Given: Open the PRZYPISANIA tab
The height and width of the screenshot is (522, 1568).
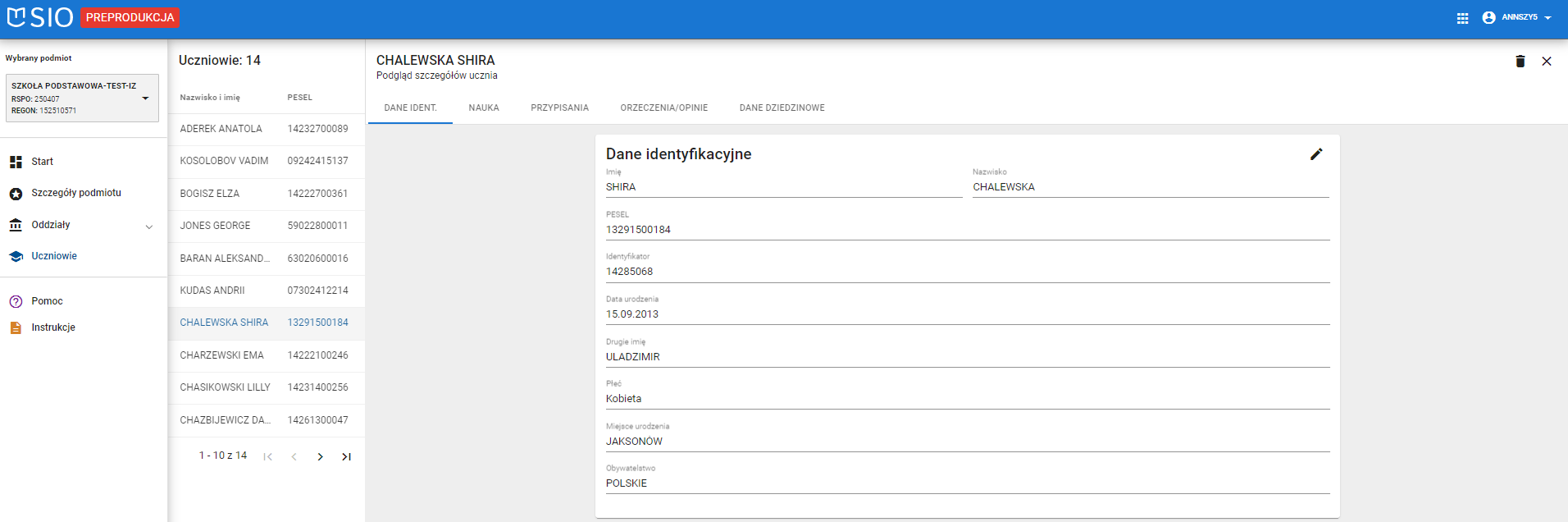Looking at the screenshot, I should coord(559,108).
